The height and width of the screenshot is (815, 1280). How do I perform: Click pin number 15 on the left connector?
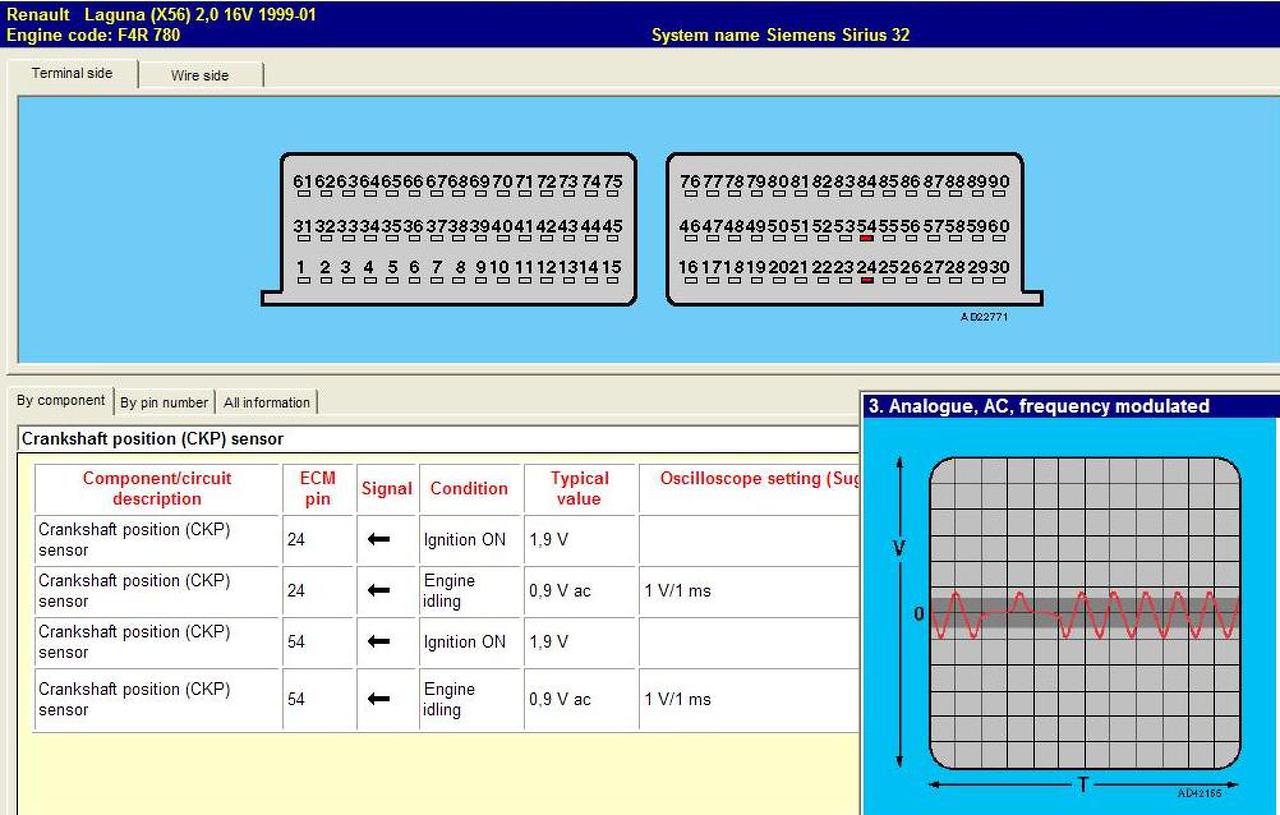point(611,267)
